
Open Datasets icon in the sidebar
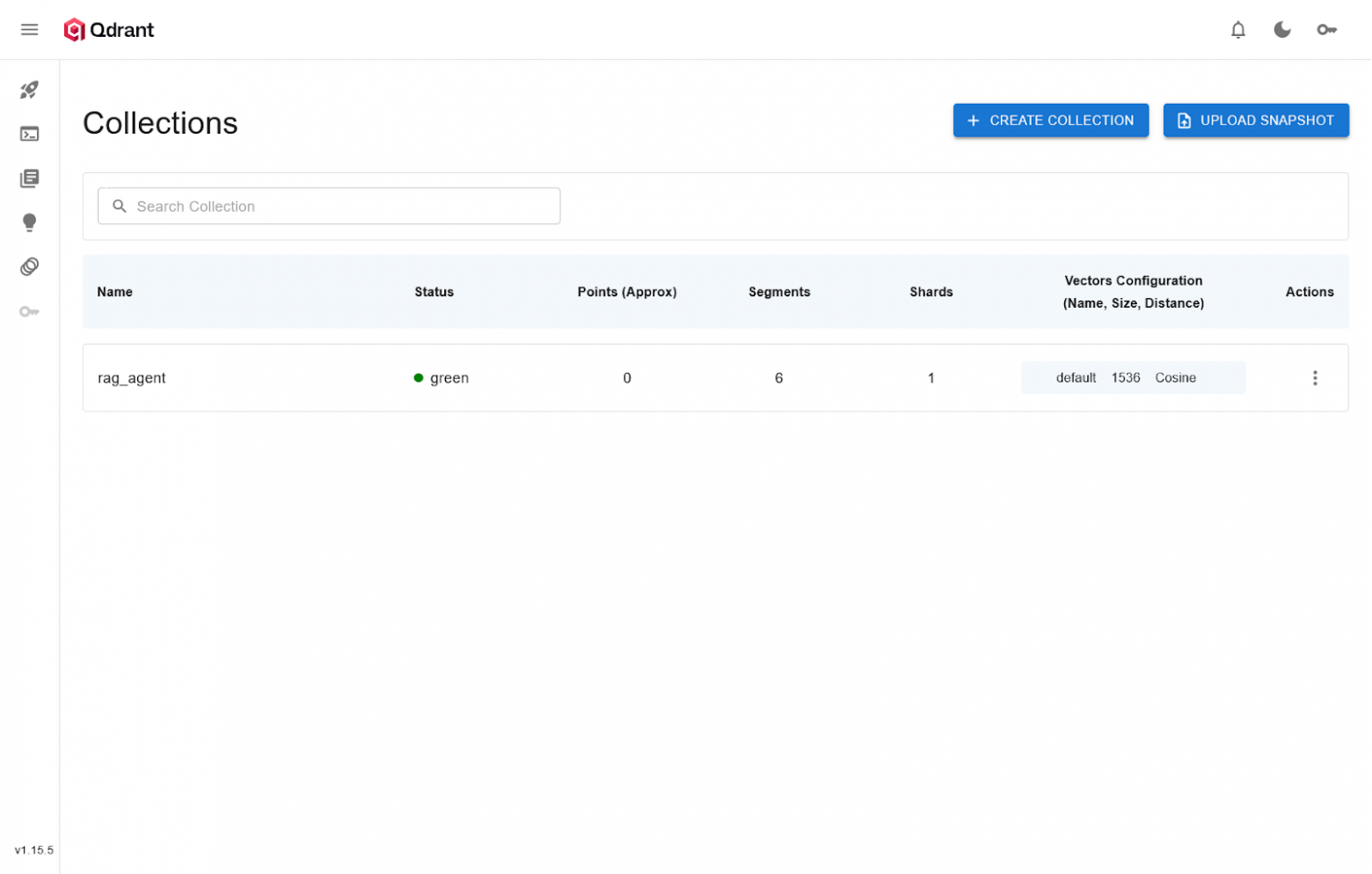click(29, 266)
